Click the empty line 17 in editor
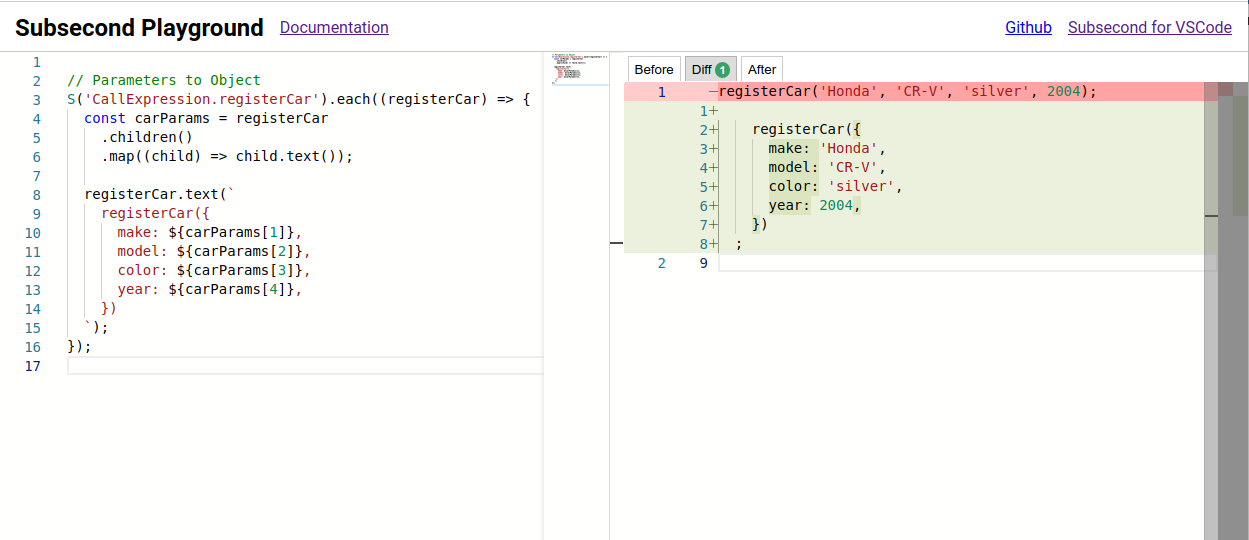This screenshot has width=1249, height=540. [305, 366]
